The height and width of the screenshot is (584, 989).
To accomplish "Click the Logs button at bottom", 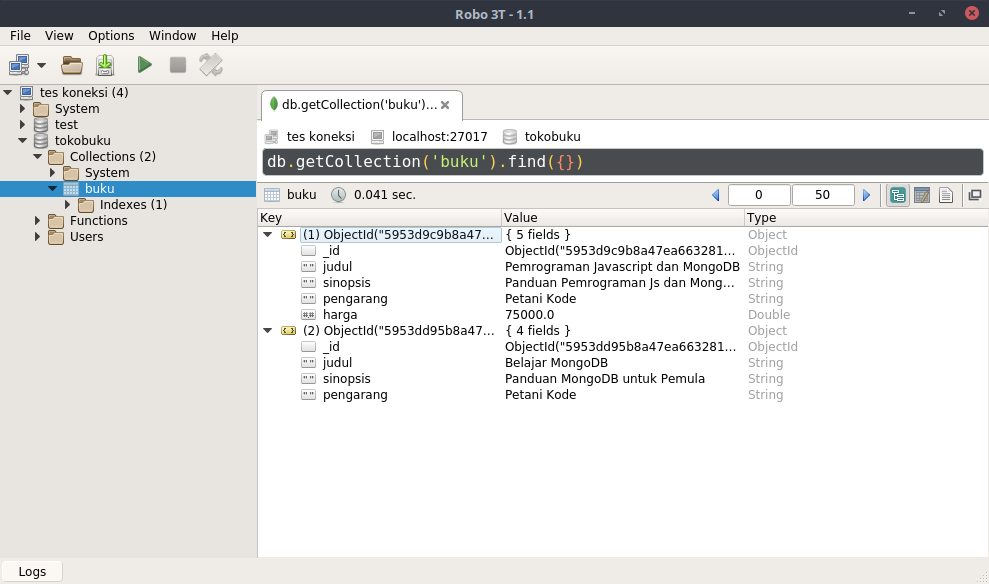I will pyautogui.click(x=32, y=571).
